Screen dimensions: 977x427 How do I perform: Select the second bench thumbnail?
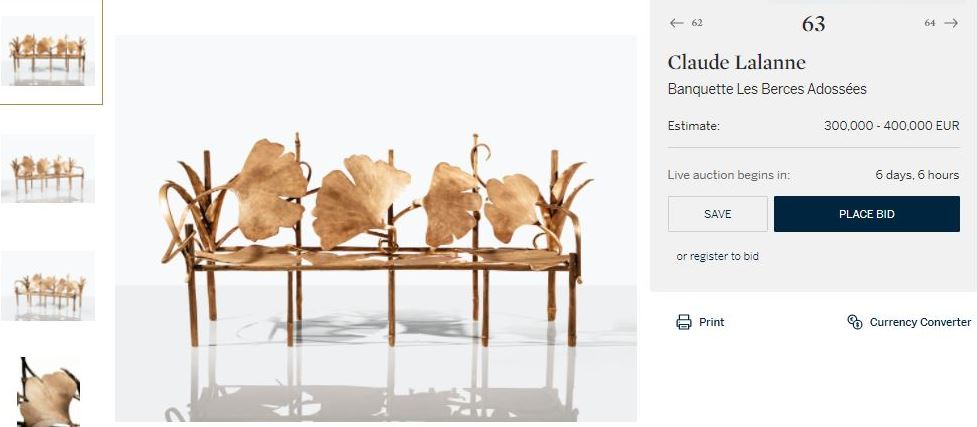pyautogui.click(x=48, y=168)
